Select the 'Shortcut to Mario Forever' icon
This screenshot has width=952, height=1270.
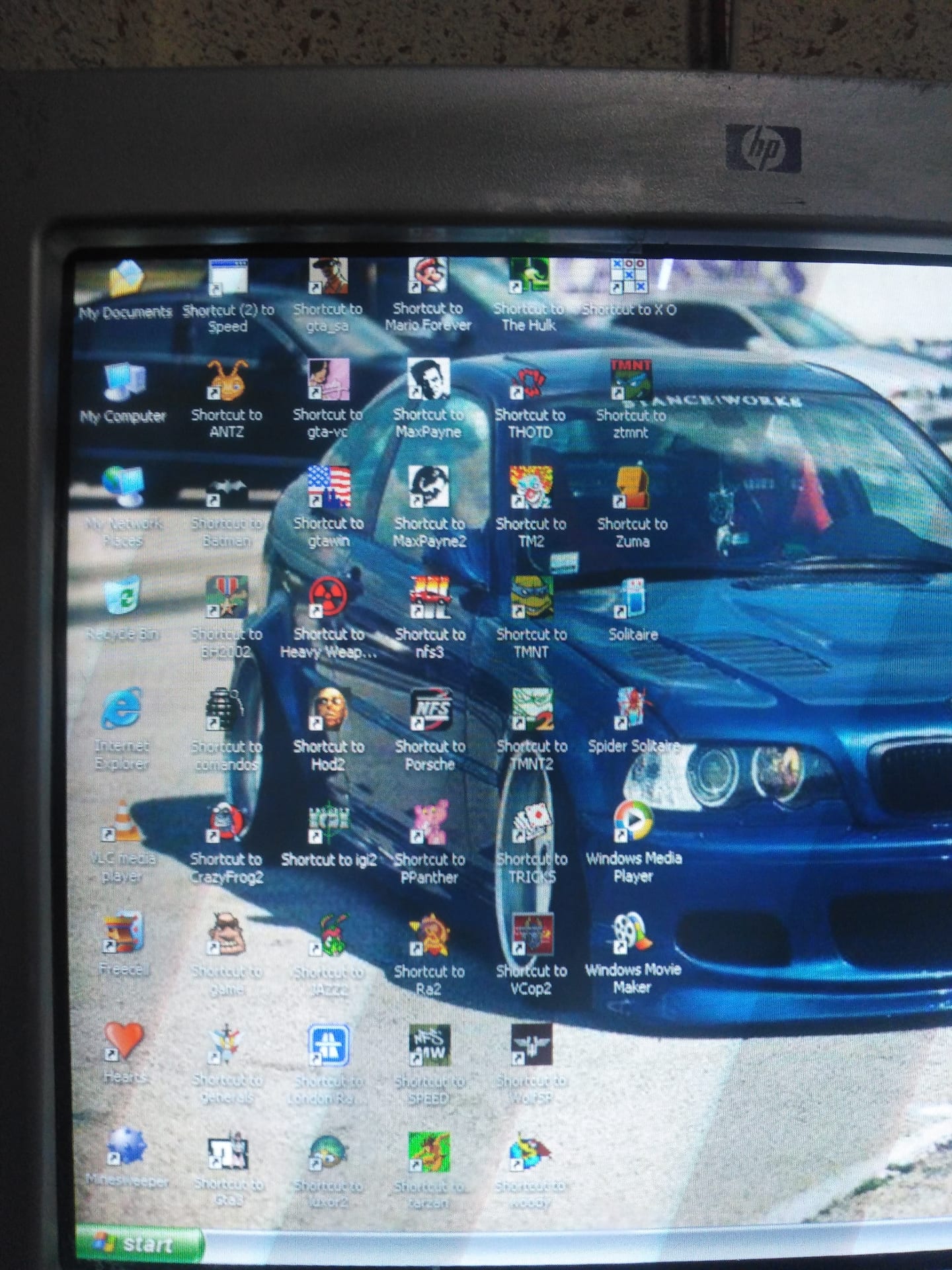tap(428, 276)
